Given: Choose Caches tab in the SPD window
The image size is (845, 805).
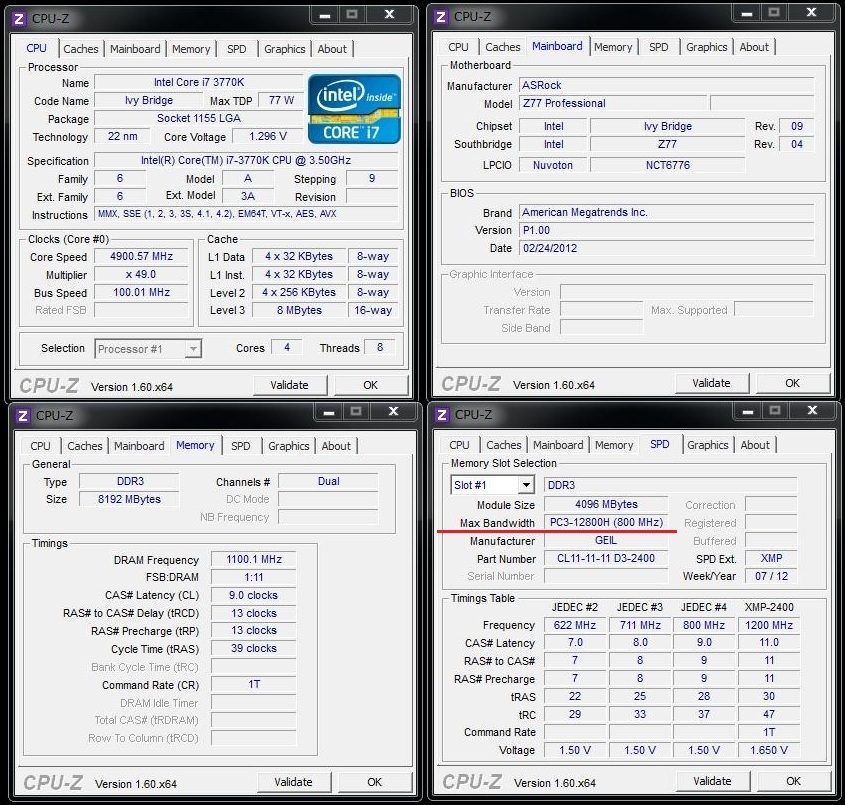Looking at the screenshot, I should (x=504, y=445).
